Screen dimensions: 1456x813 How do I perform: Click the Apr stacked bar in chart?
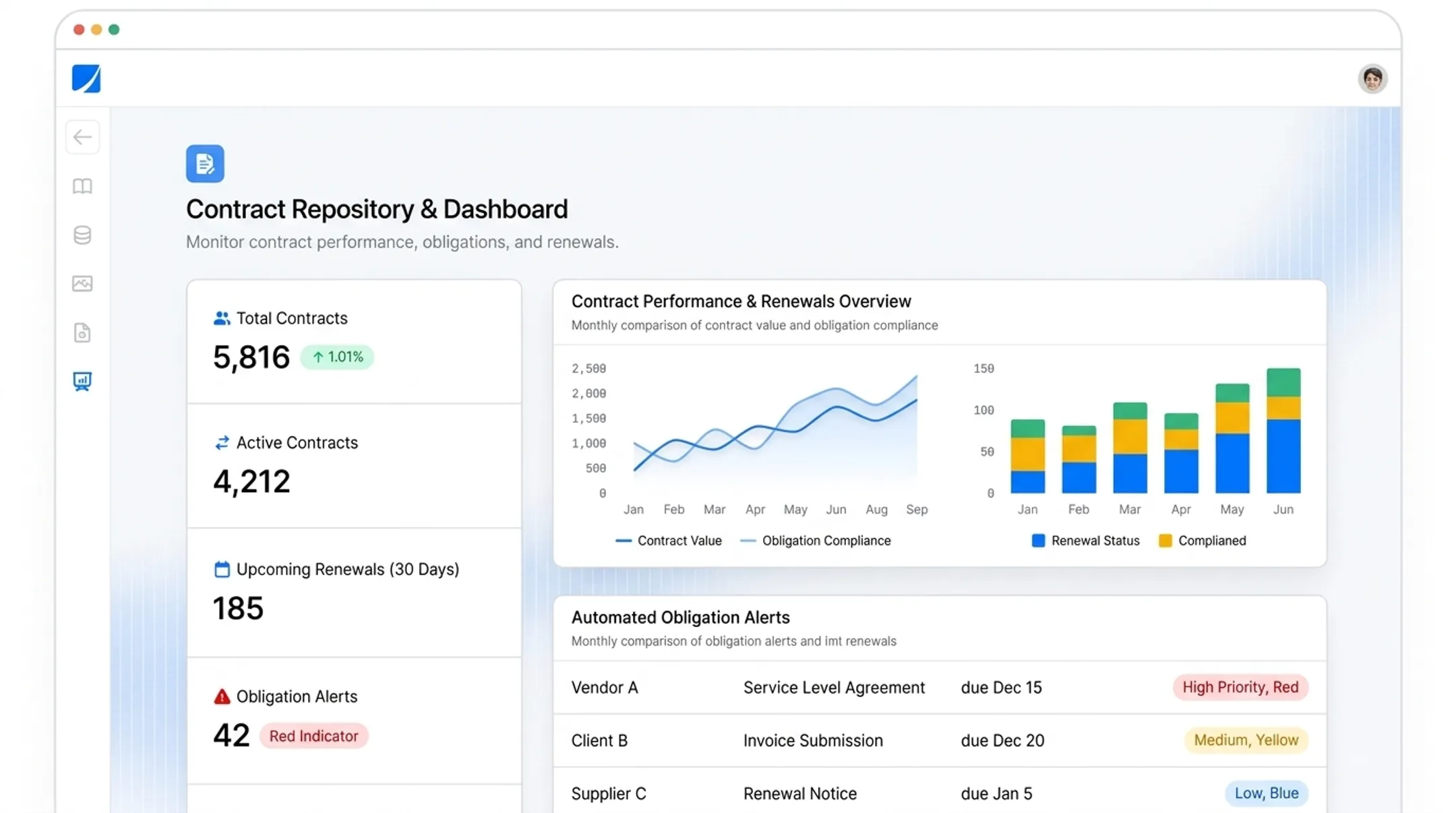click(x=1181, y=453)
